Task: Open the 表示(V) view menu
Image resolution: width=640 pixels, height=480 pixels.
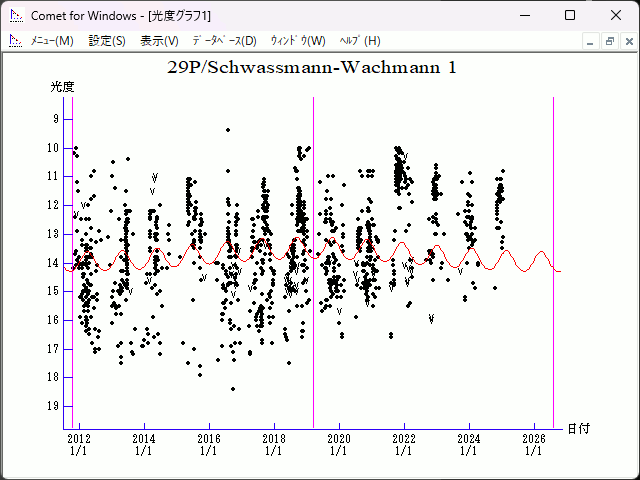Action: (159, 41)
